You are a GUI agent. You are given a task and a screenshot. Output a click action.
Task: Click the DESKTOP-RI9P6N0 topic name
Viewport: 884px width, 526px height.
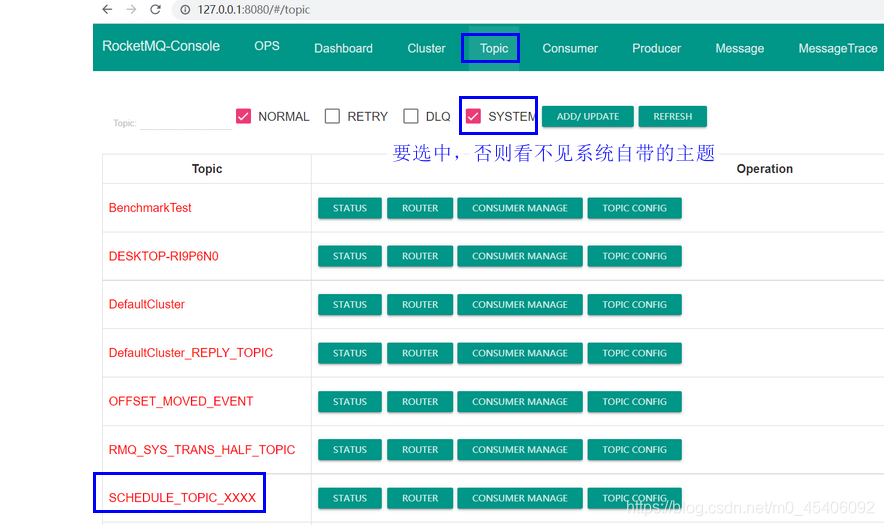tap(163, 256)
